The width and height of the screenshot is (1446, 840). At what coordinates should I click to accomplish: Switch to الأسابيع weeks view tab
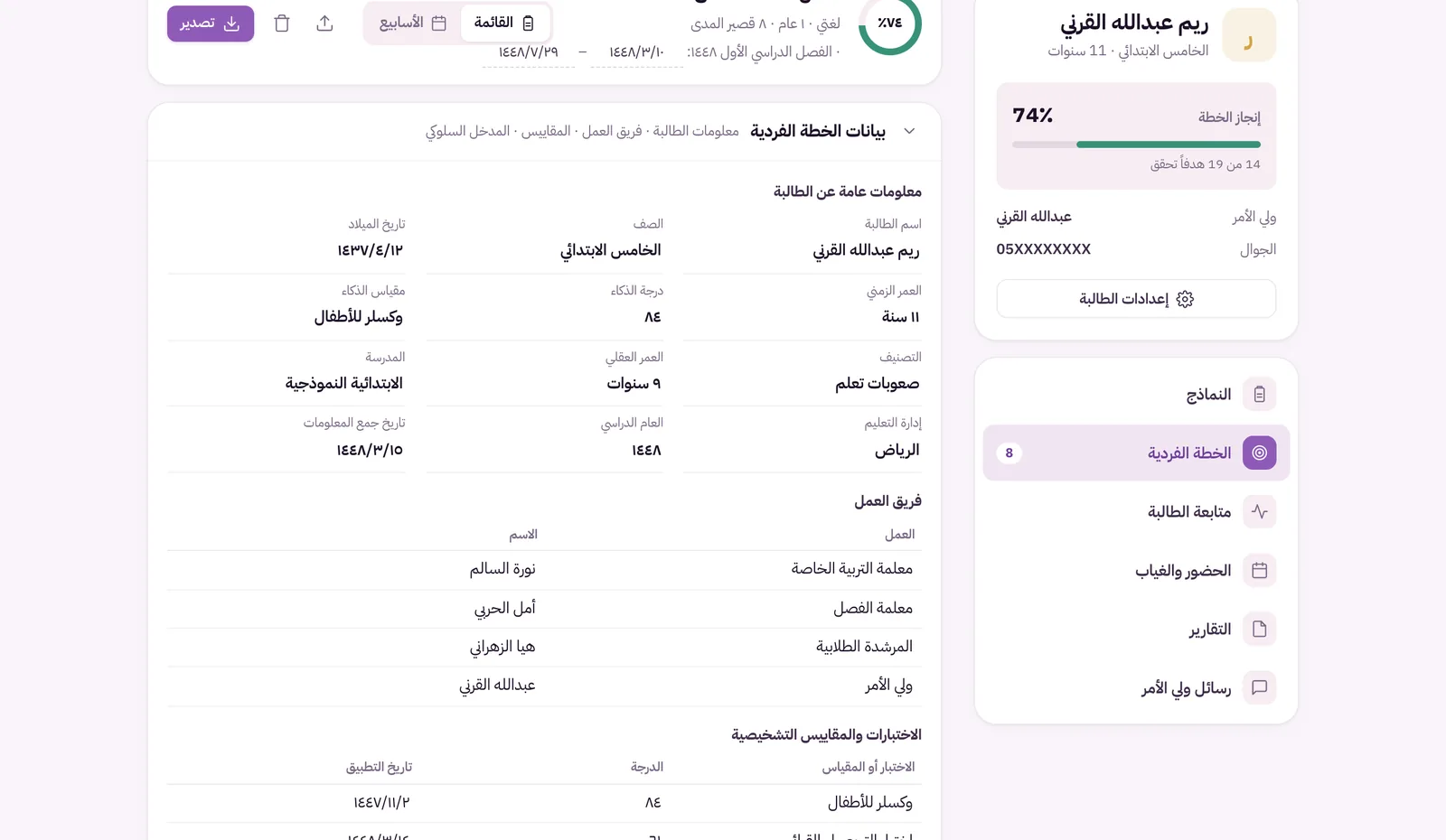pos(412,23)
